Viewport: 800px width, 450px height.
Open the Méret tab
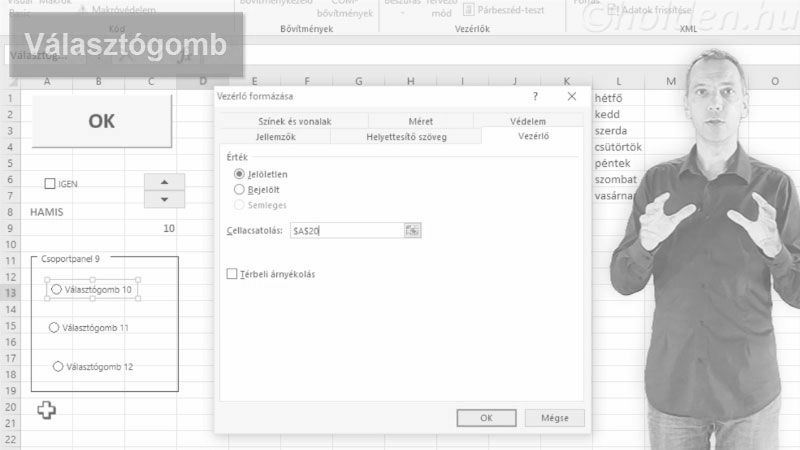pos(420,121)
